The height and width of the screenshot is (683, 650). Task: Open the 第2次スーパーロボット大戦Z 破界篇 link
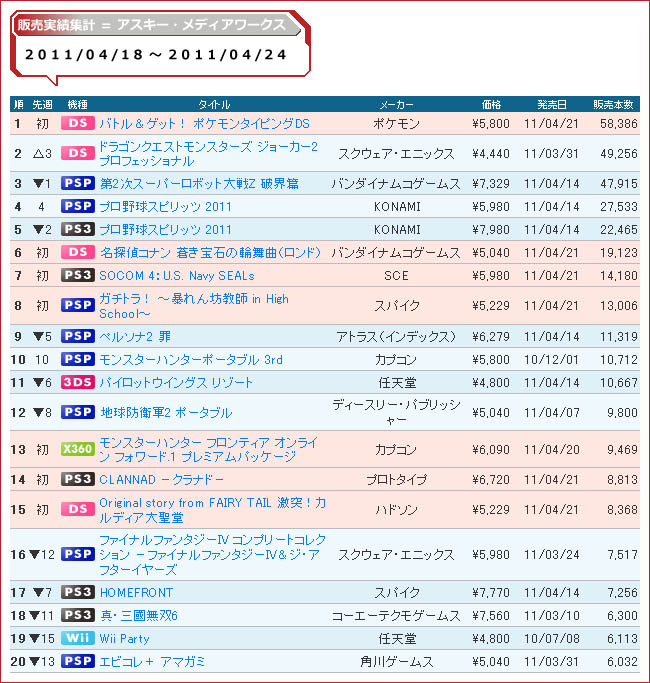pyautogui.click(x=199, y=183)
